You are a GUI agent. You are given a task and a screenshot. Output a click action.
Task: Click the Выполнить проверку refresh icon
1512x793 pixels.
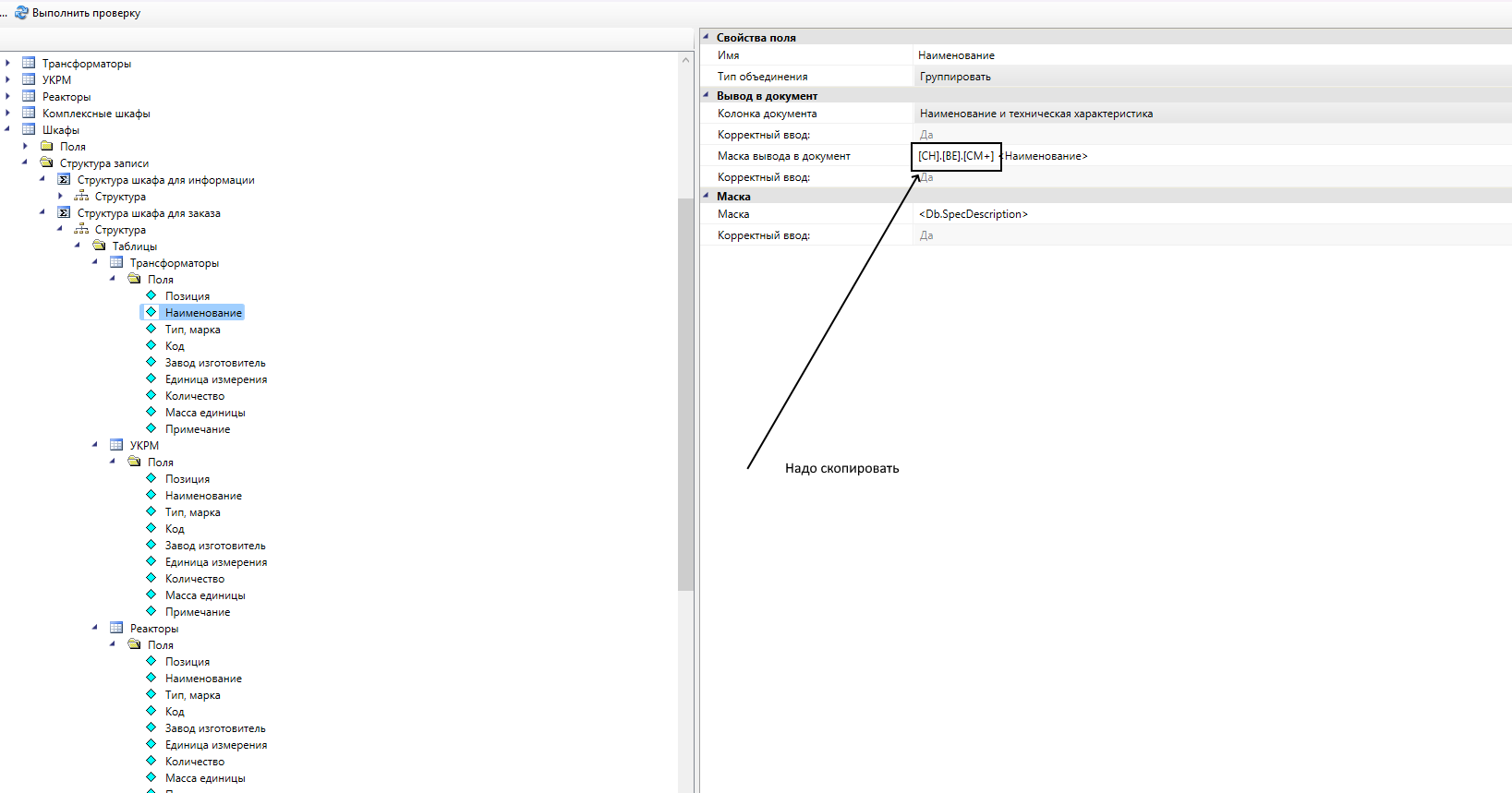coord(21,13)
